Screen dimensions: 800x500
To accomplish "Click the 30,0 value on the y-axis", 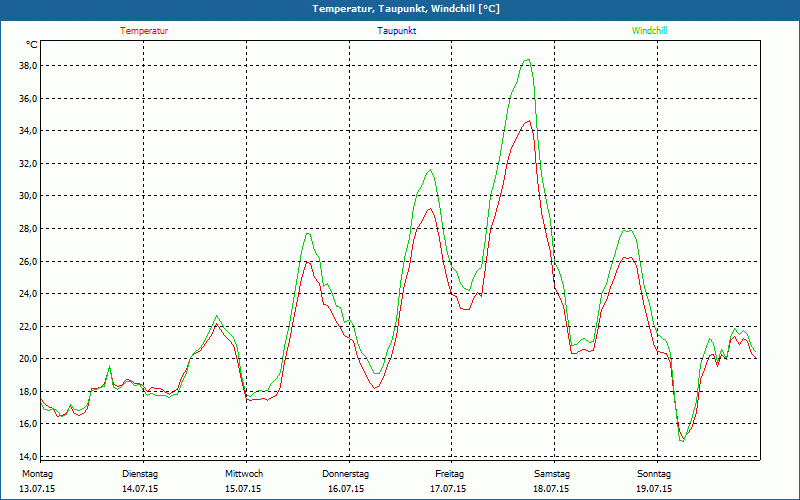I will tap(28, 196).
